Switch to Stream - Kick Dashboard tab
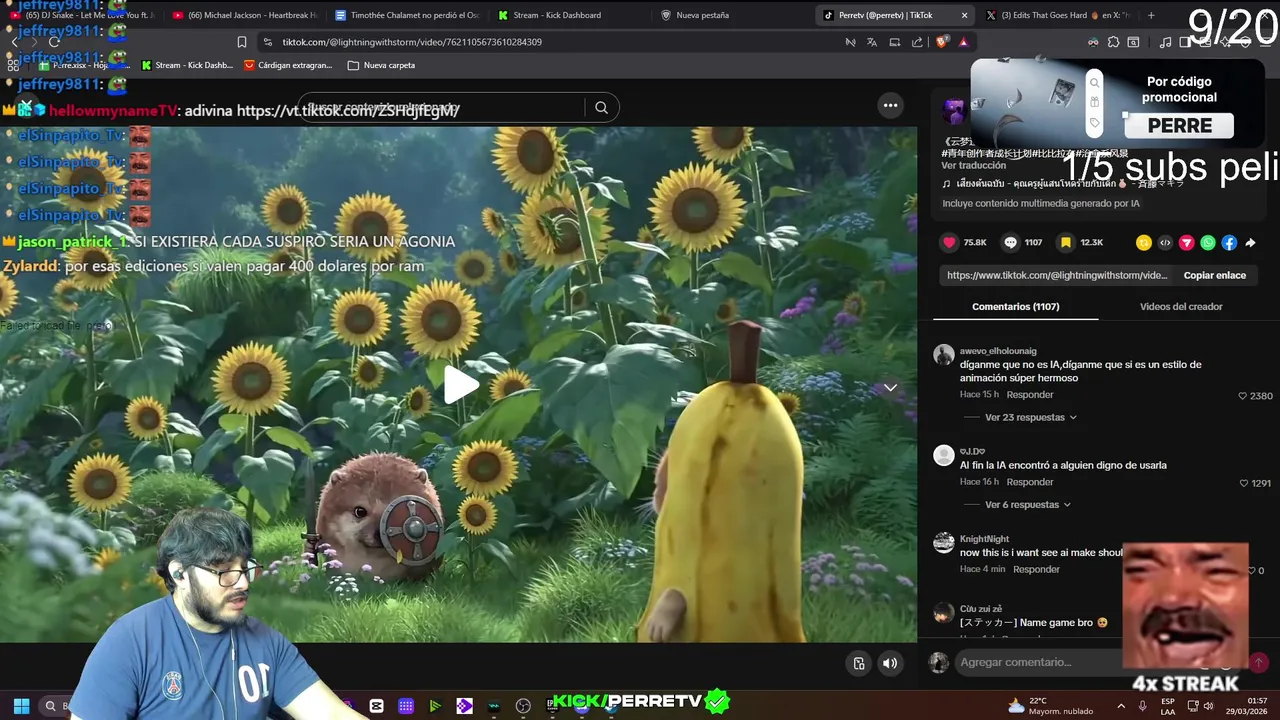1280x720 pixels. 570,15
